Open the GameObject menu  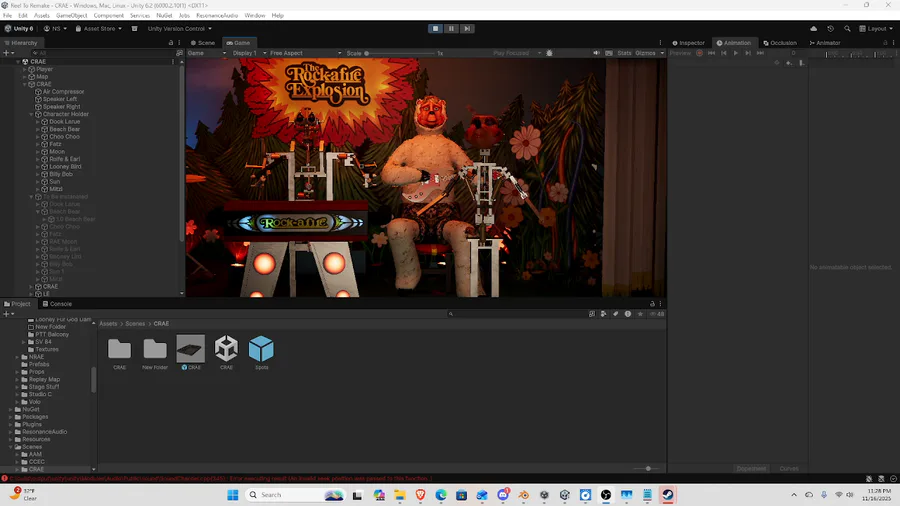pyautogui.click(x=72, y=15)
